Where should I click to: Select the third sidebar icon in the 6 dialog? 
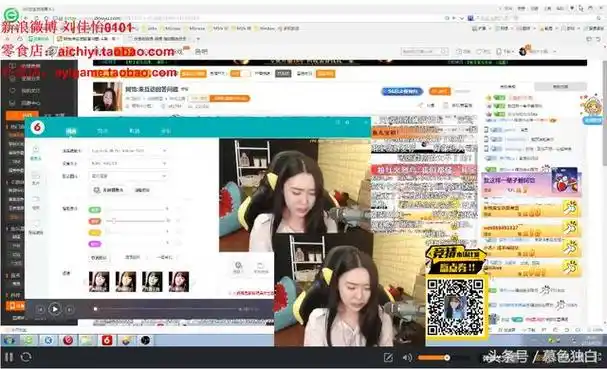36,202
